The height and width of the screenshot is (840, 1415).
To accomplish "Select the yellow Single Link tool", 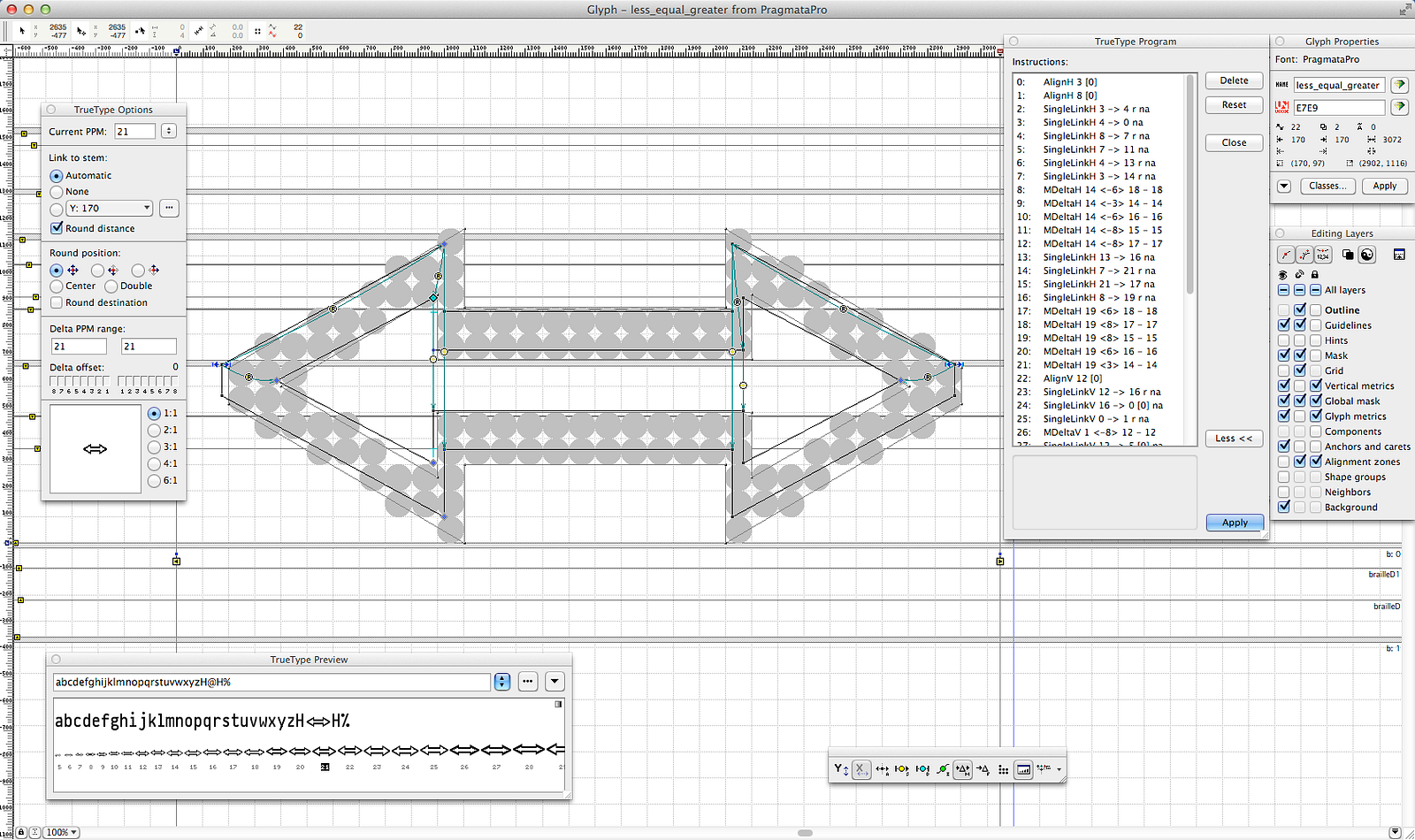I will 902,769.
